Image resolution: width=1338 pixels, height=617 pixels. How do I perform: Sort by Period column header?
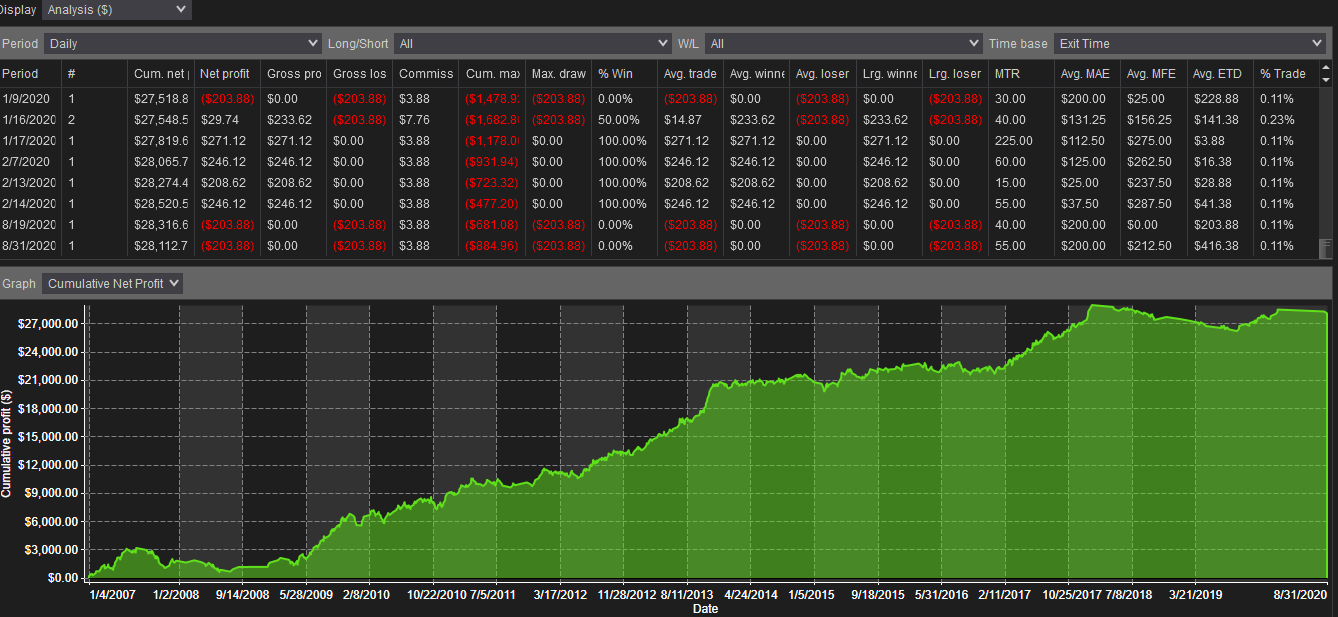[x=30, y=73]
